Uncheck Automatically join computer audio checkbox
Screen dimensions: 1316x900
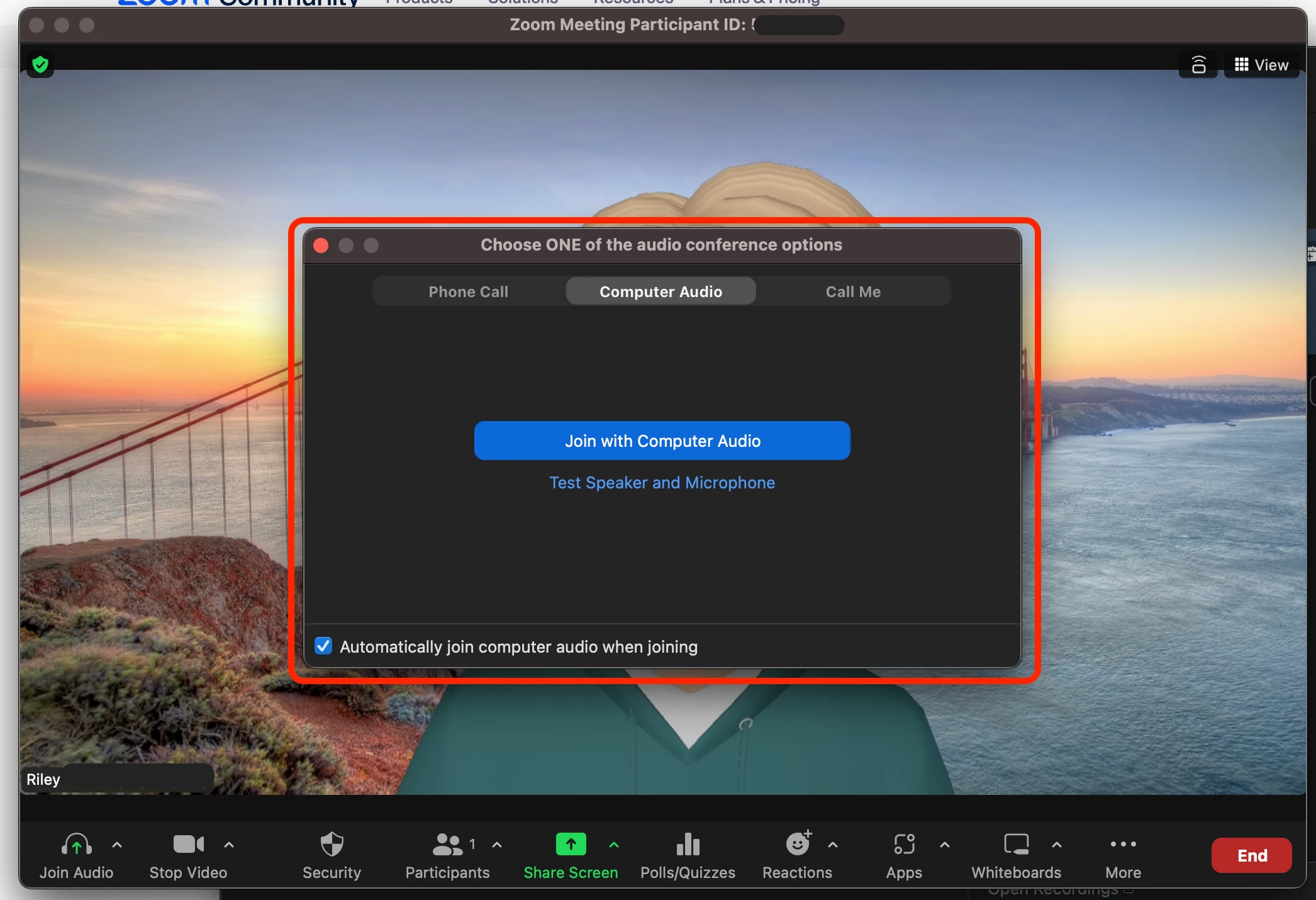tap(323, 646)
